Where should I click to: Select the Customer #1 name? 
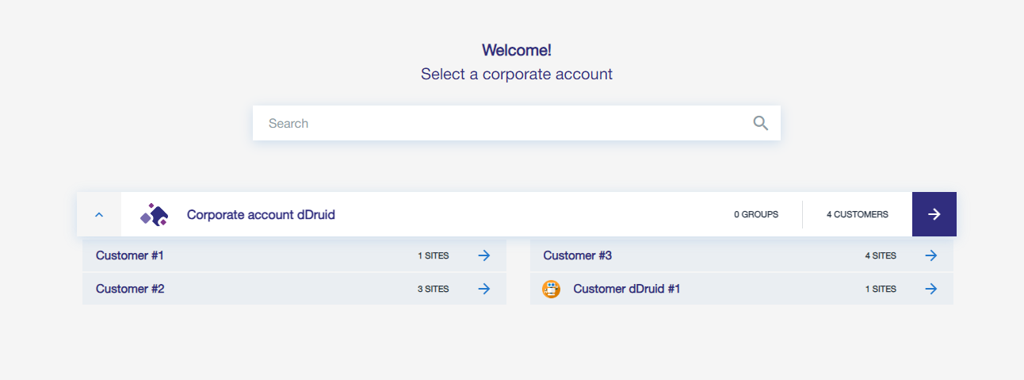[x=129, y=255]
